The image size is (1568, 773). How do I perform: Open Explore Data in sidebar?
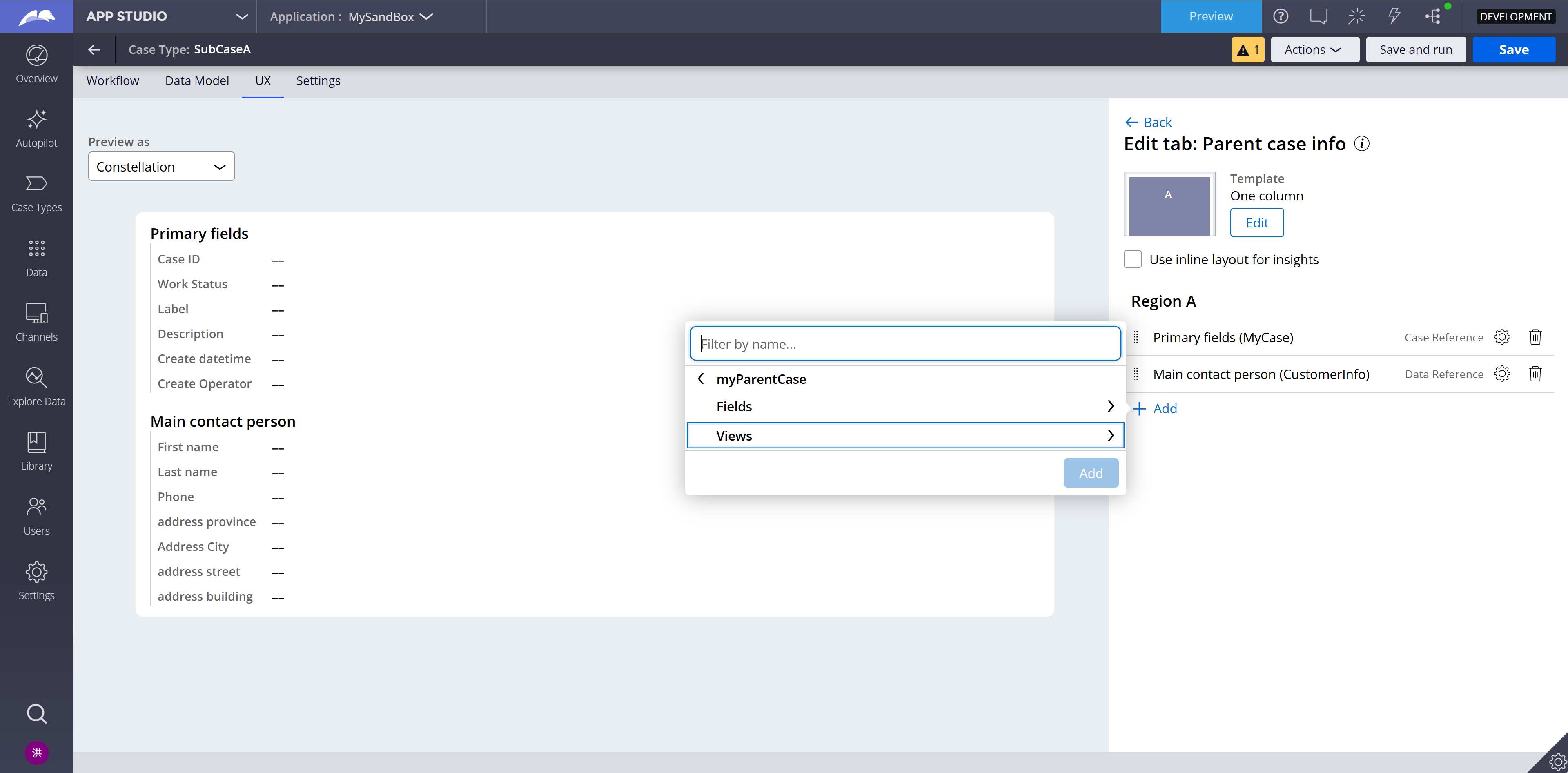pyautogui.click(x=36, y=387)
